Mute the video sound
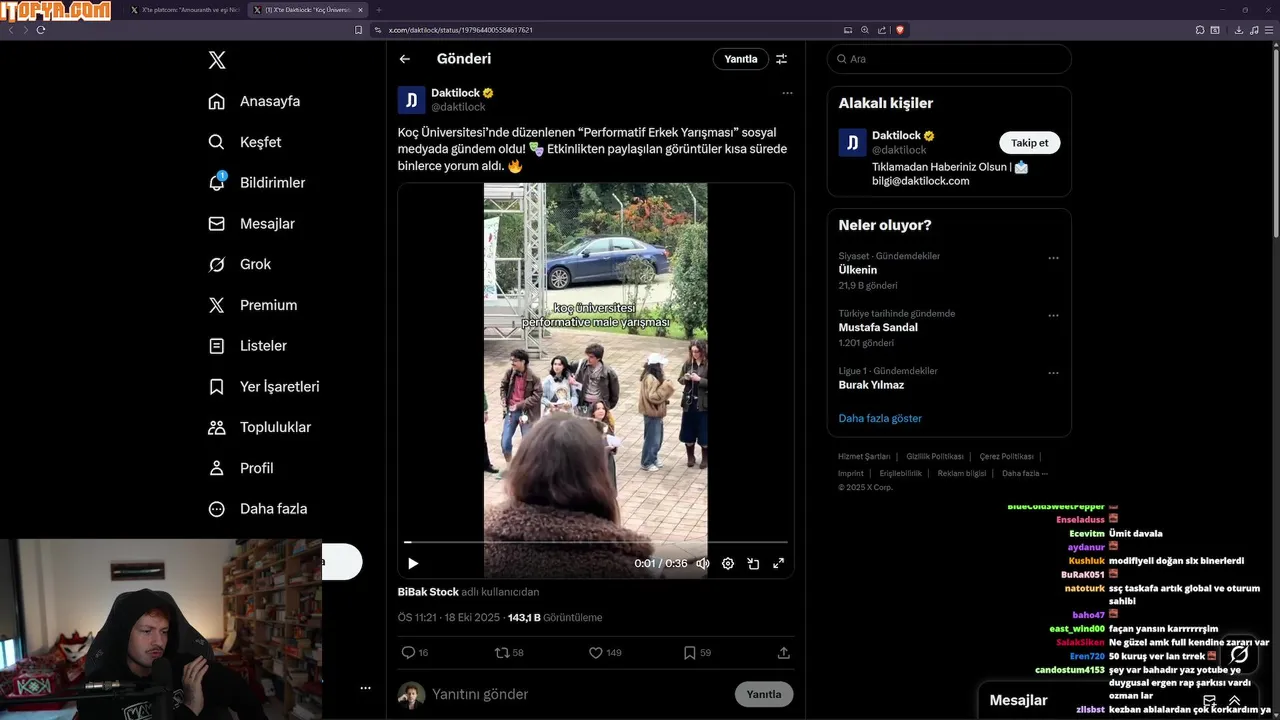This screenshot has height=720, width=1280. (x=703, y=563)
